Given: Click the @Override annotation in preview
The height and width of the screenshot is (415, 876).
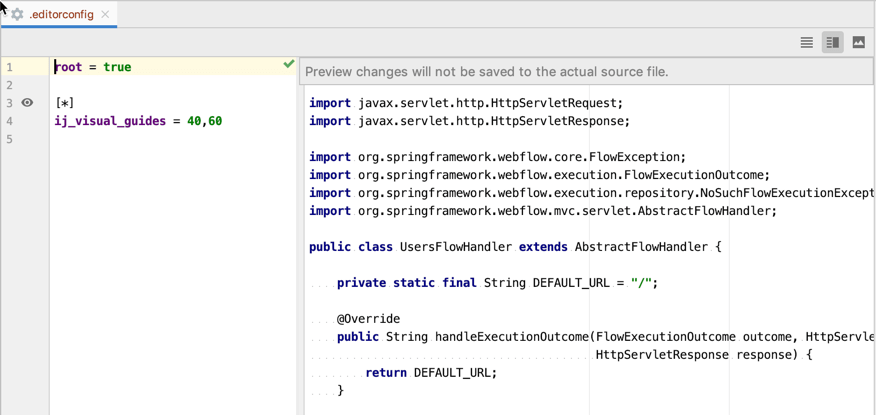Looking at the screenshot, I should tap(368, 319).
